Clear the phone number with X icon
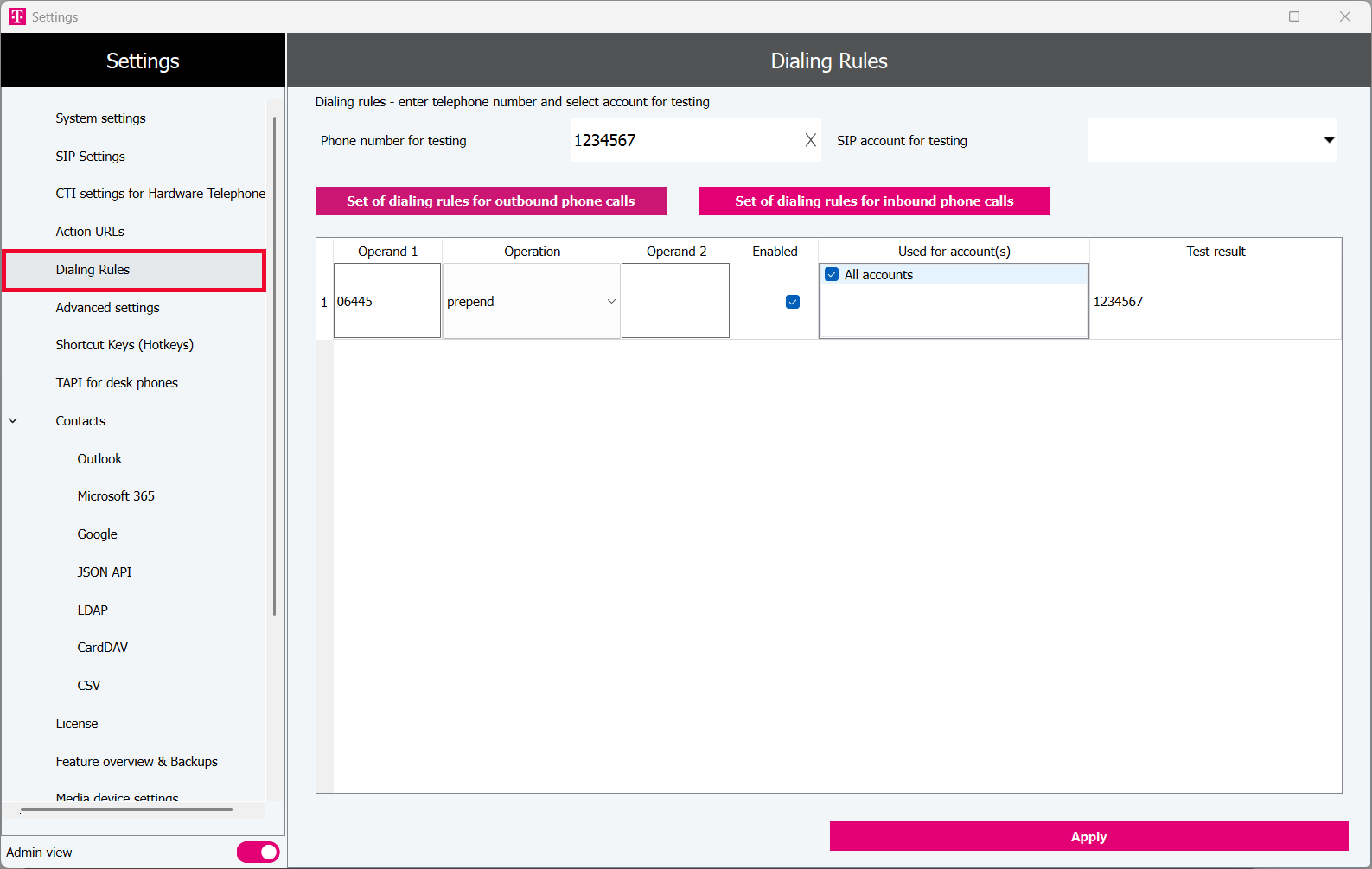 [810, 140]
